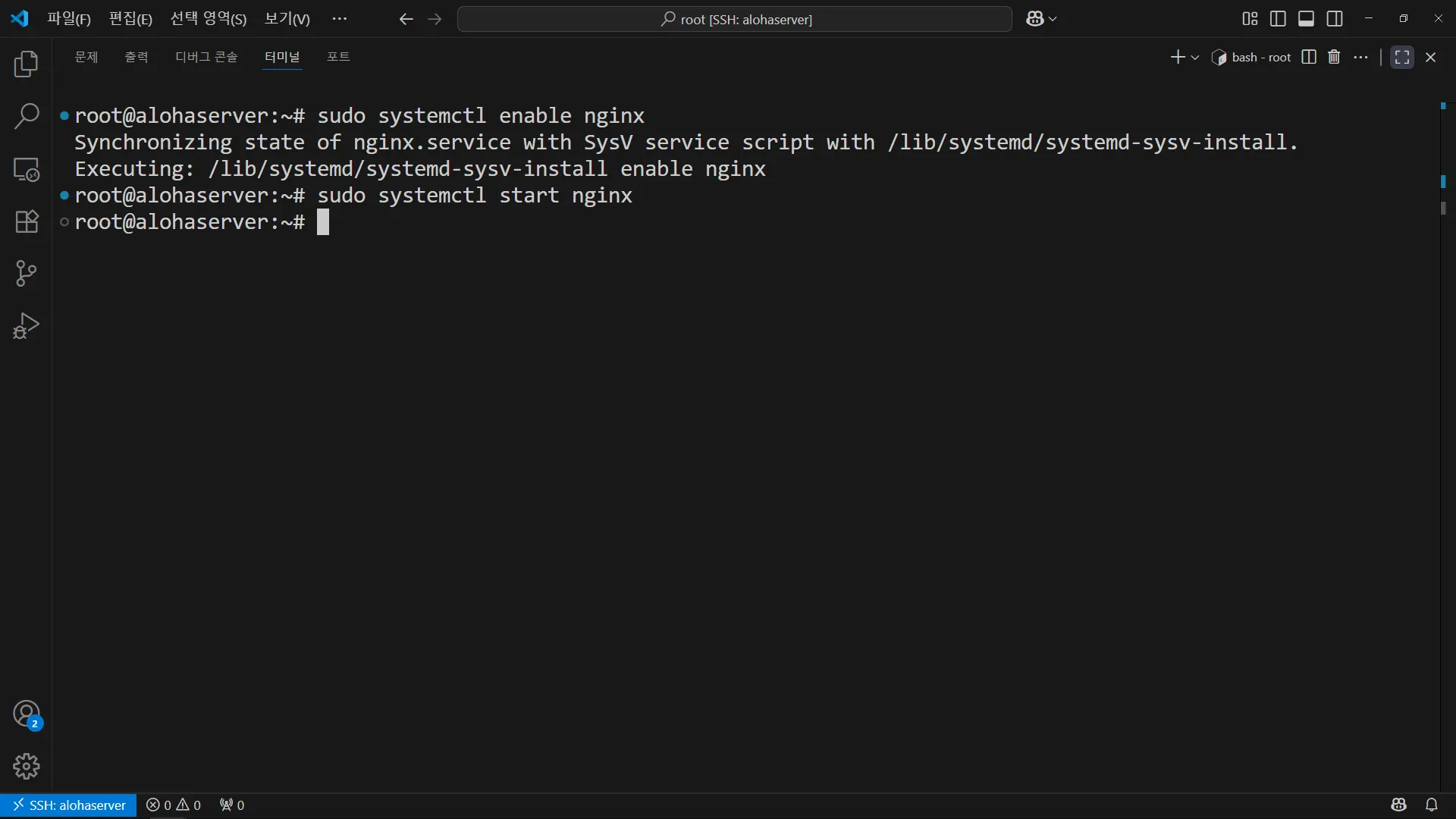Switch to the 출력 output tab

point(136,57)
